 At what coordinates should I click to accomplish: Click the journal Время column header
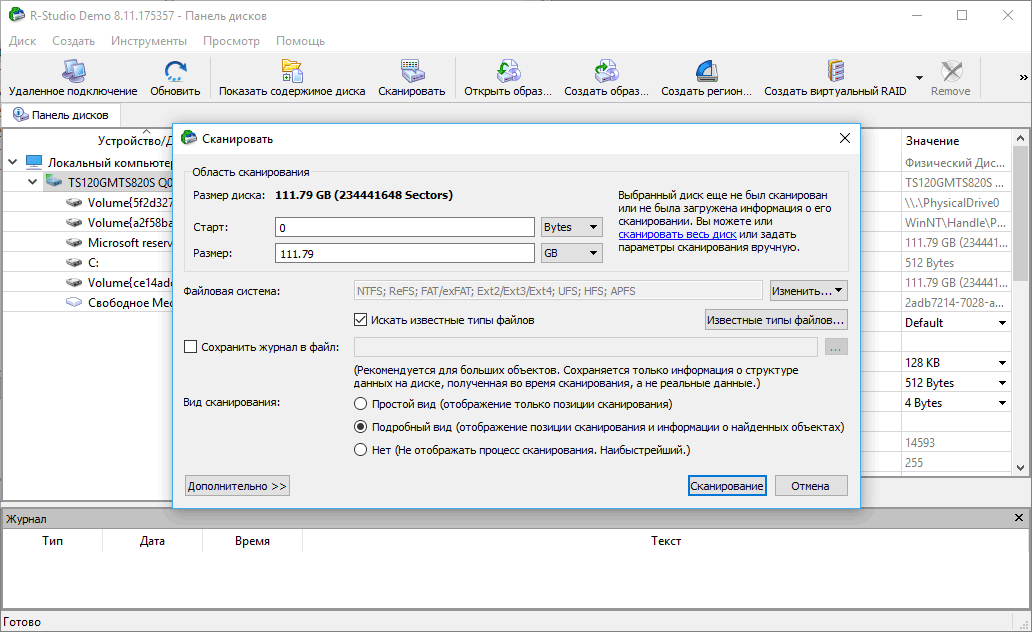point(252,540)
